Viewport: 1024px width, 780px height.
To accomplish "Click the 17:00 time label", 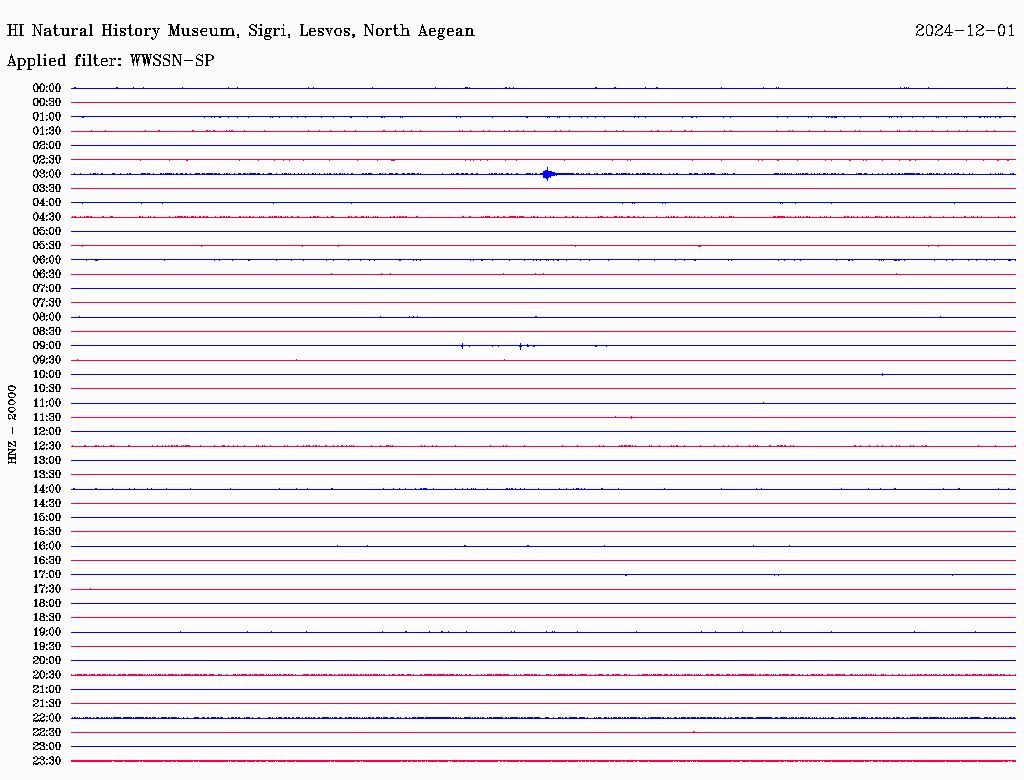I will click(x=47, y=574).
